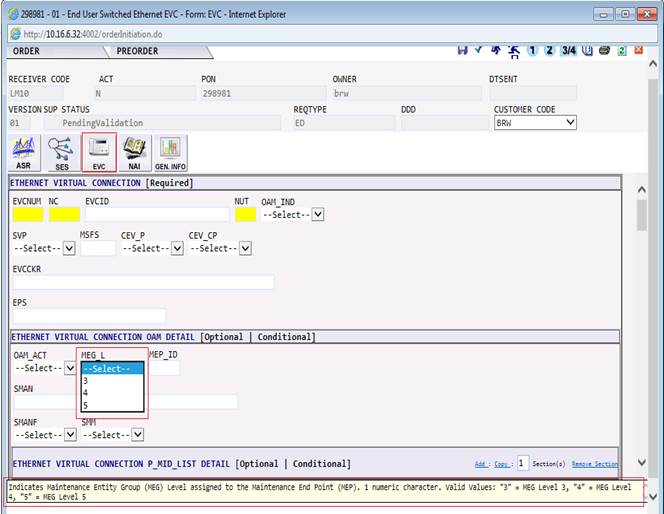Click the MEP_ID input field
The image size is (664, 514).
pyautogui.click(x=165, y=368)
